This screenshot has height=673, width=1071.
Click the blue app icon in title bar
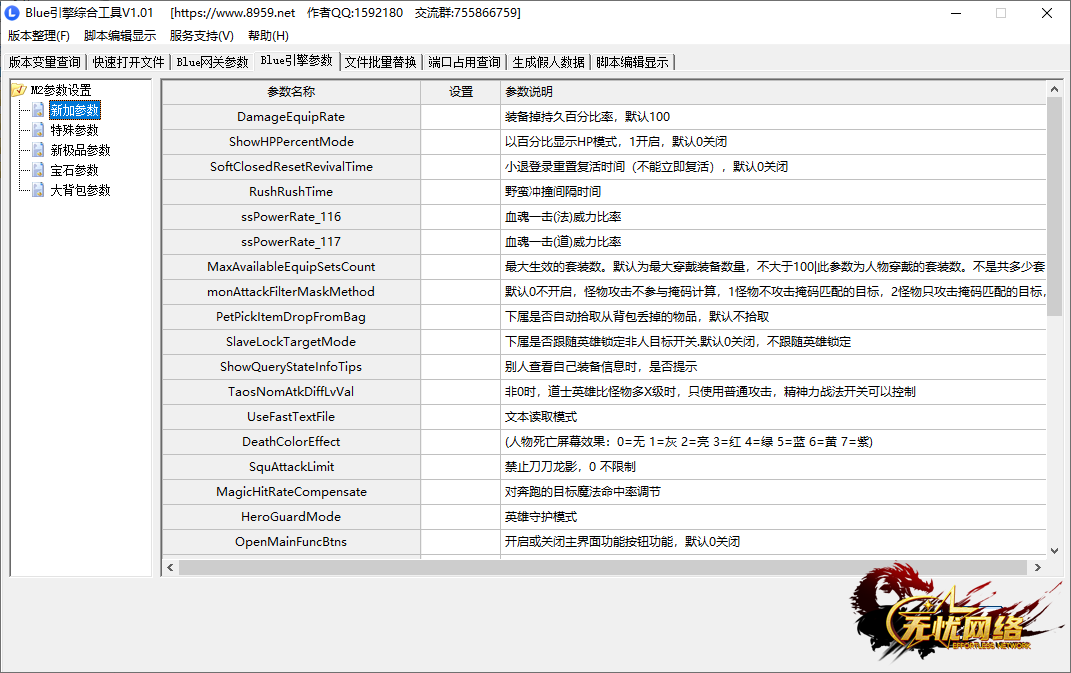click(x=13, y=13)
